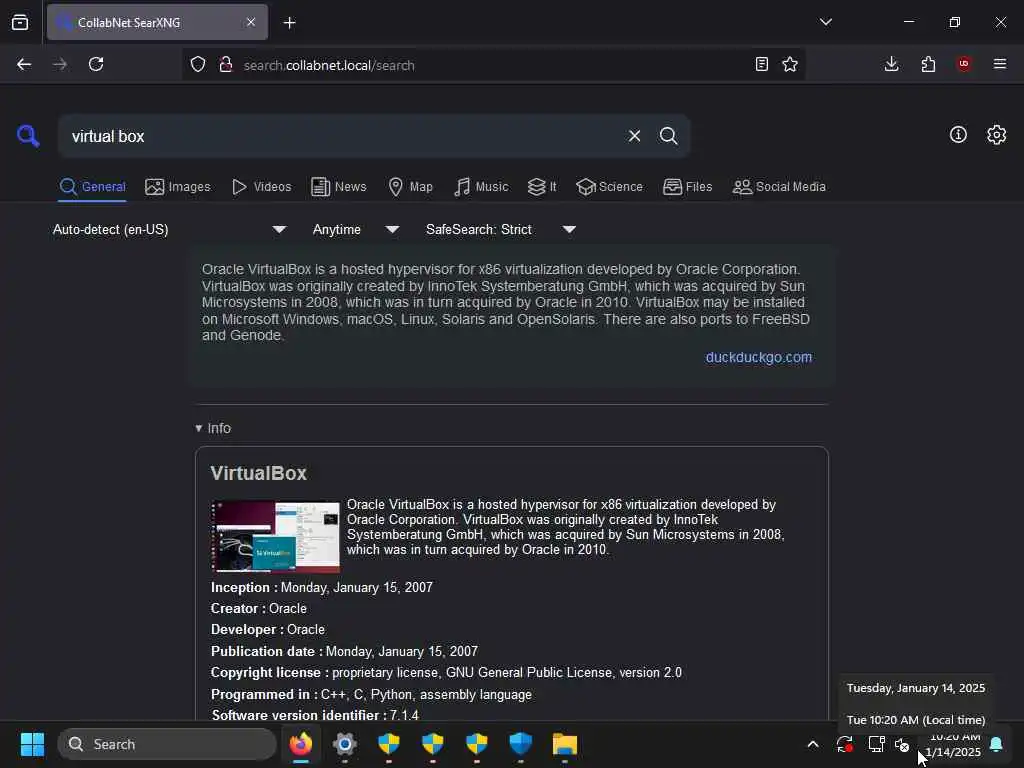Viewport: 1024px width, 768px height.
Task: Click the Developer : Oracle row
Action: click(268, 630)
